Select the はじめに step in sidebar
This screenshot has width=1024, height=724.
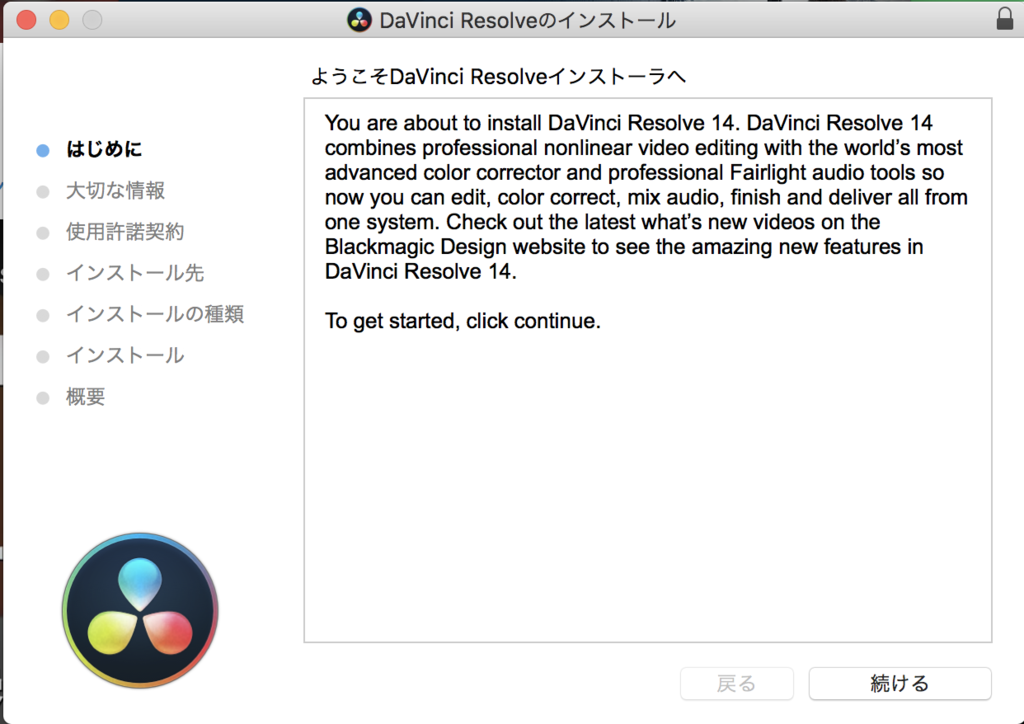click(104, 150)
